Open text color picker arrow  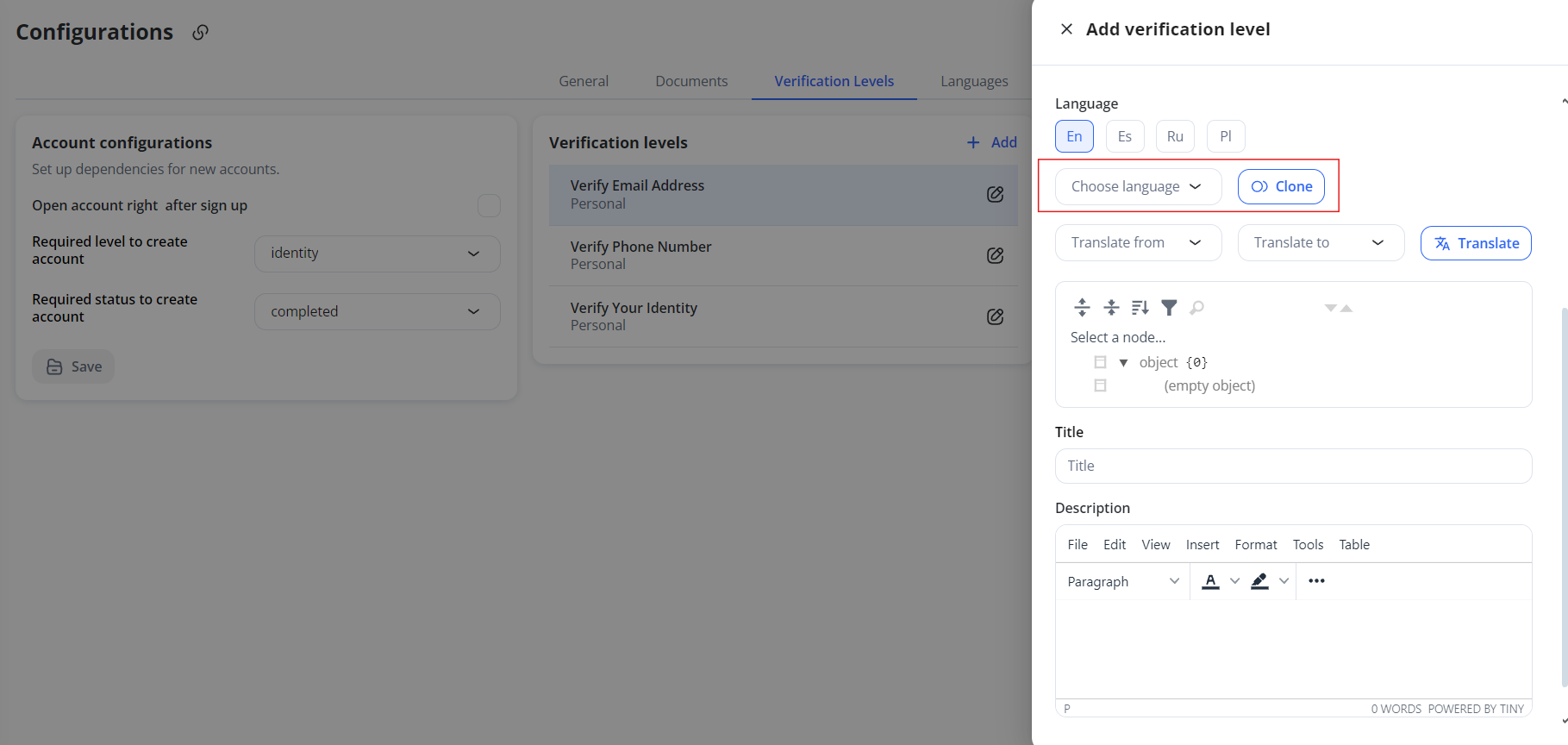1234,581
